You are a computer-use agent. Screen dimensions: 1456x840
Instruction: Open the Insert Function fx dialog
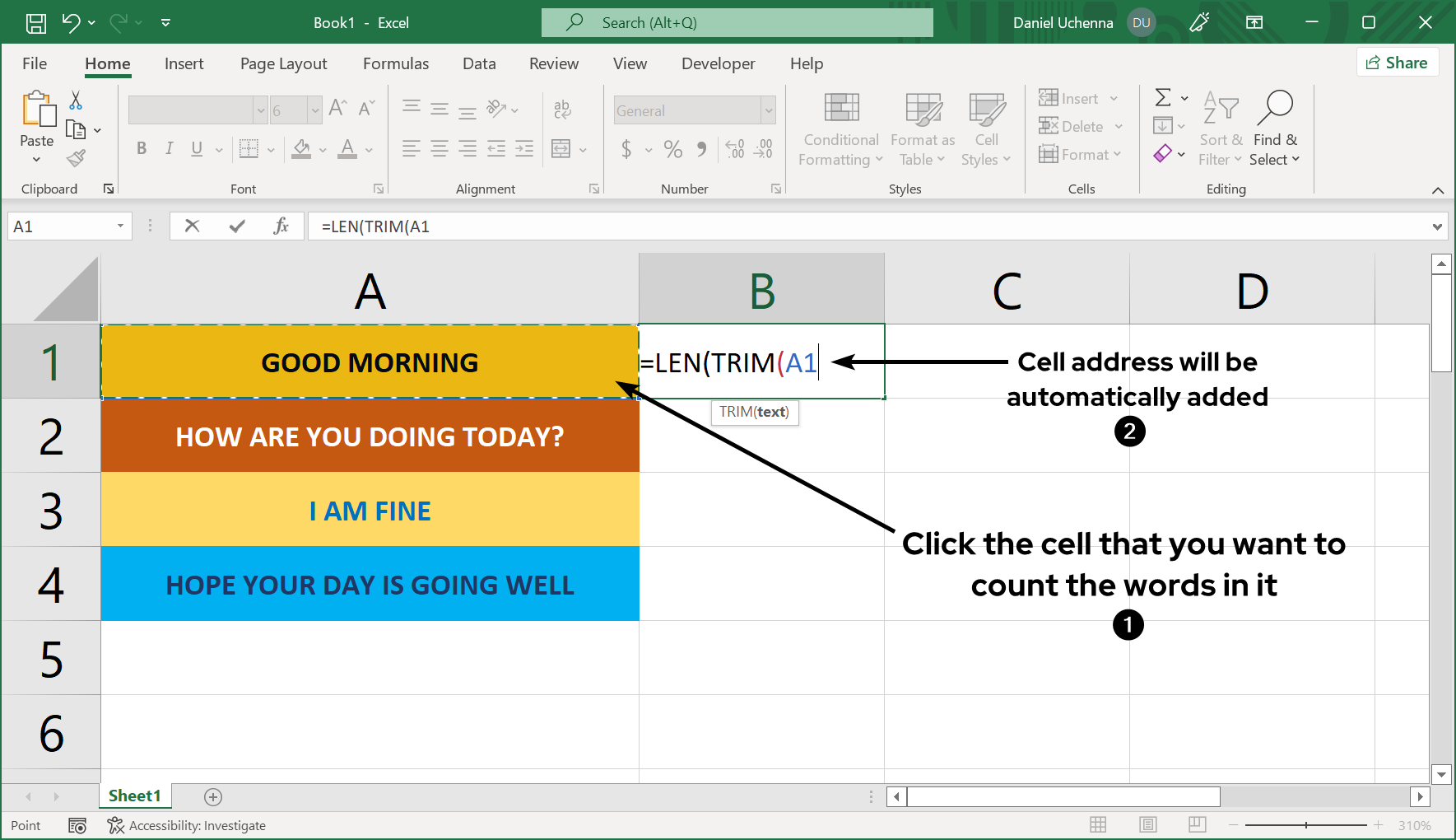(x=281, y=226)
